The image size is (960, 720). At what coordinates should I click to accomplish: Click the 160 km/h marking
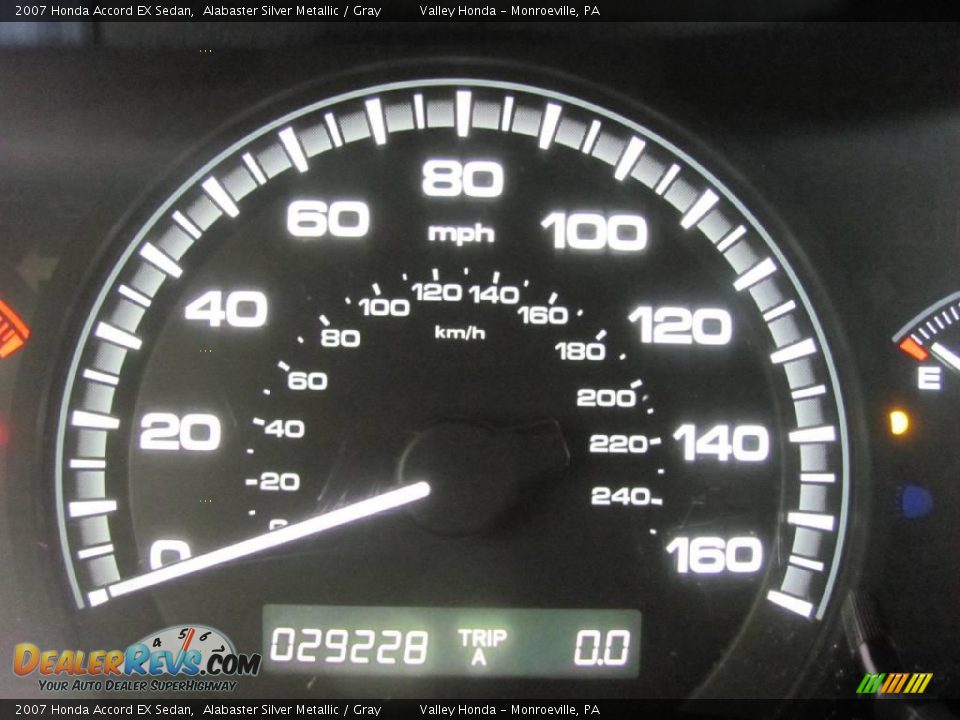[x=542, y=315]
